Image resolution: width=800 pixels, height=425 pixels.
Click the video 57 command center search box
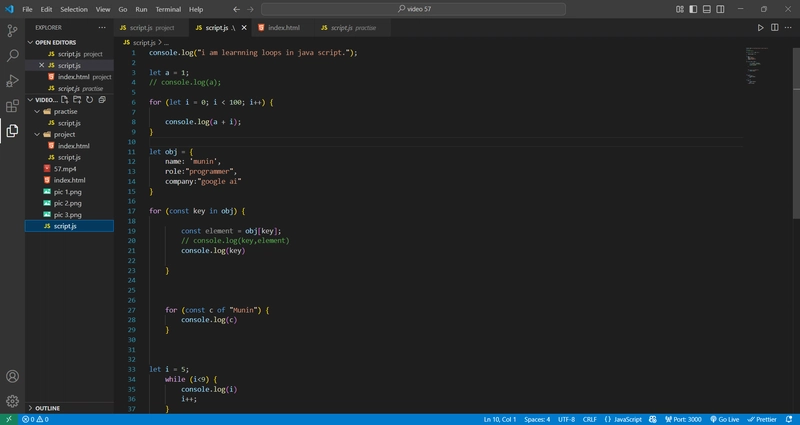[413, 9]
